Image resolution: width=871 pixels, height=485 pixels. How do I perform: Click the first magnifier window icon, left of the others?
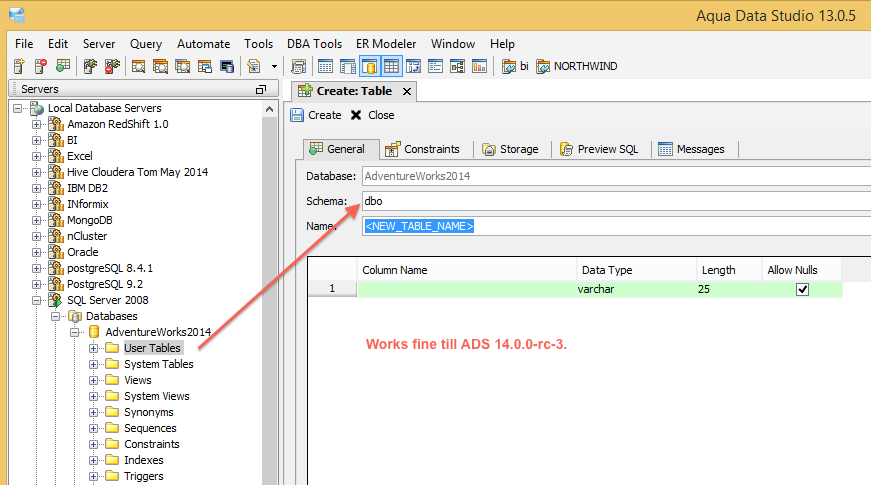pos(138,67)
